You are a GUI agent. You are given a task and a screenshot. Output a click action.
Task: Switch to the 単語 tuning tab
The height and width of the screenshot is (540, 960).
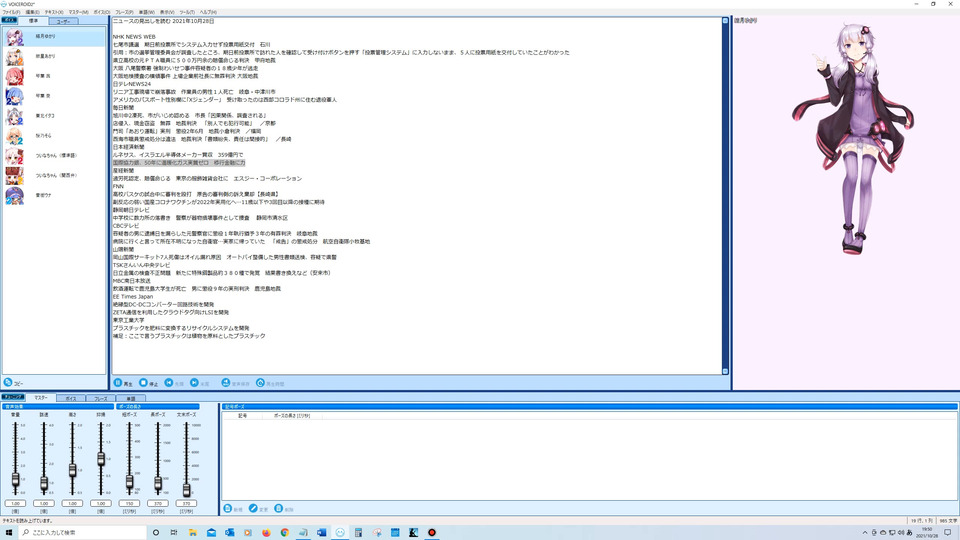[130, 399]
